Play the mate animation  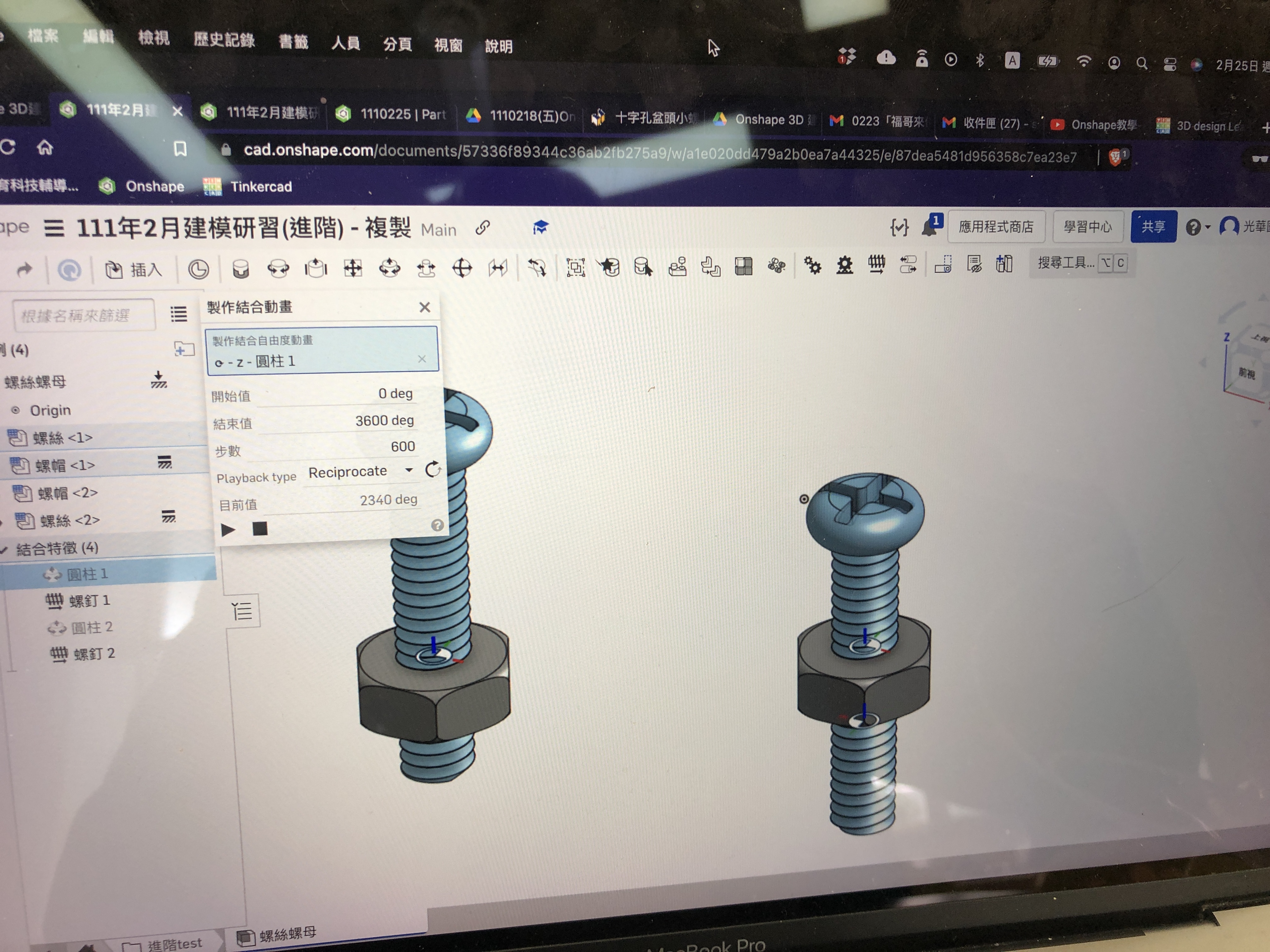[228, 529]
